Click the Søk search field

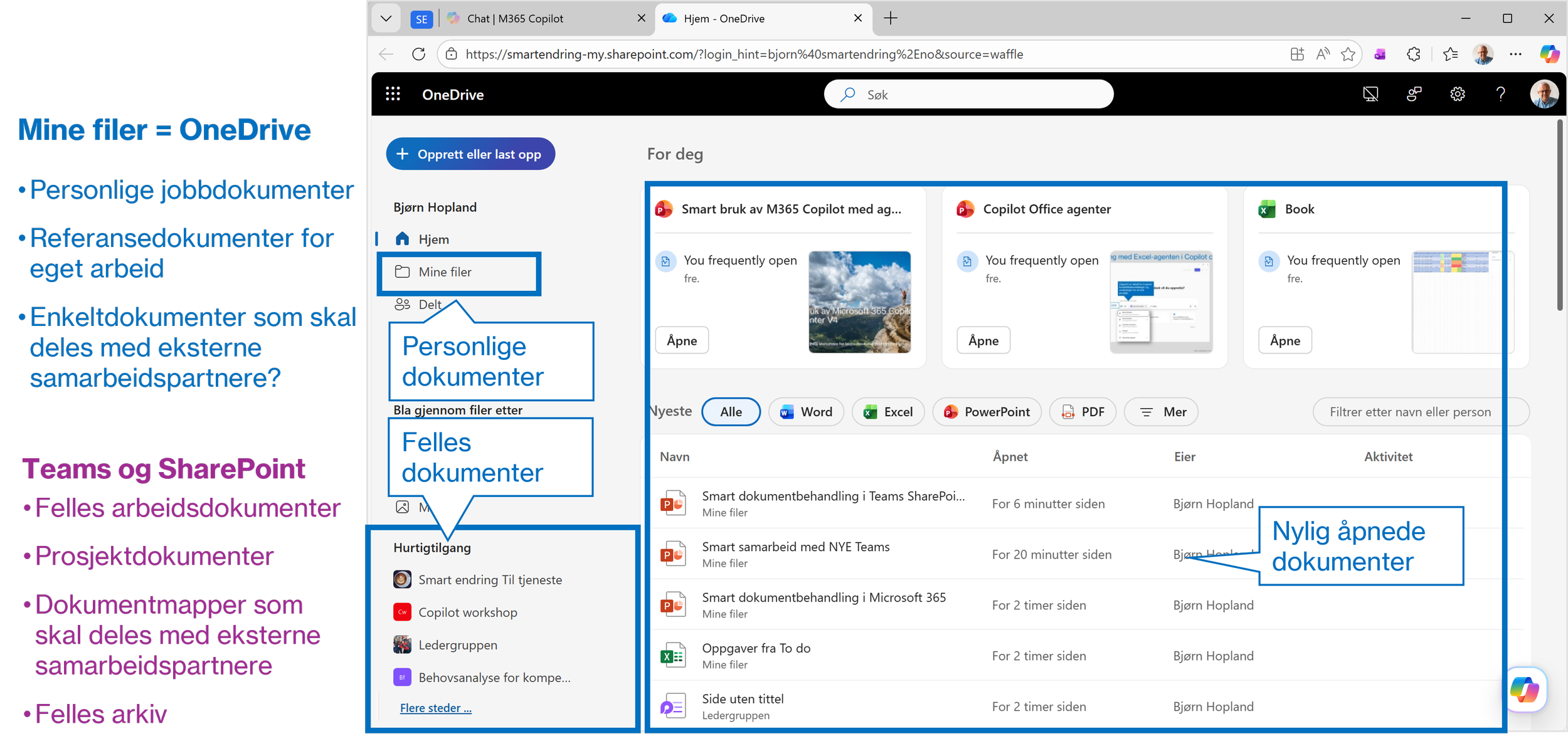(x=968, y=95)
